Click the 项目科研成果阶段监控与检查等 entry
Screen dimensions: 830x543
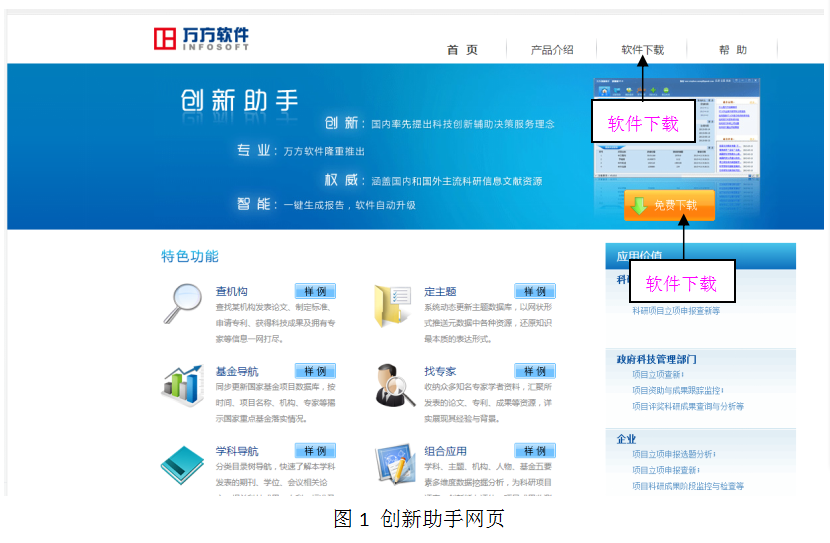tap(688, 486)
